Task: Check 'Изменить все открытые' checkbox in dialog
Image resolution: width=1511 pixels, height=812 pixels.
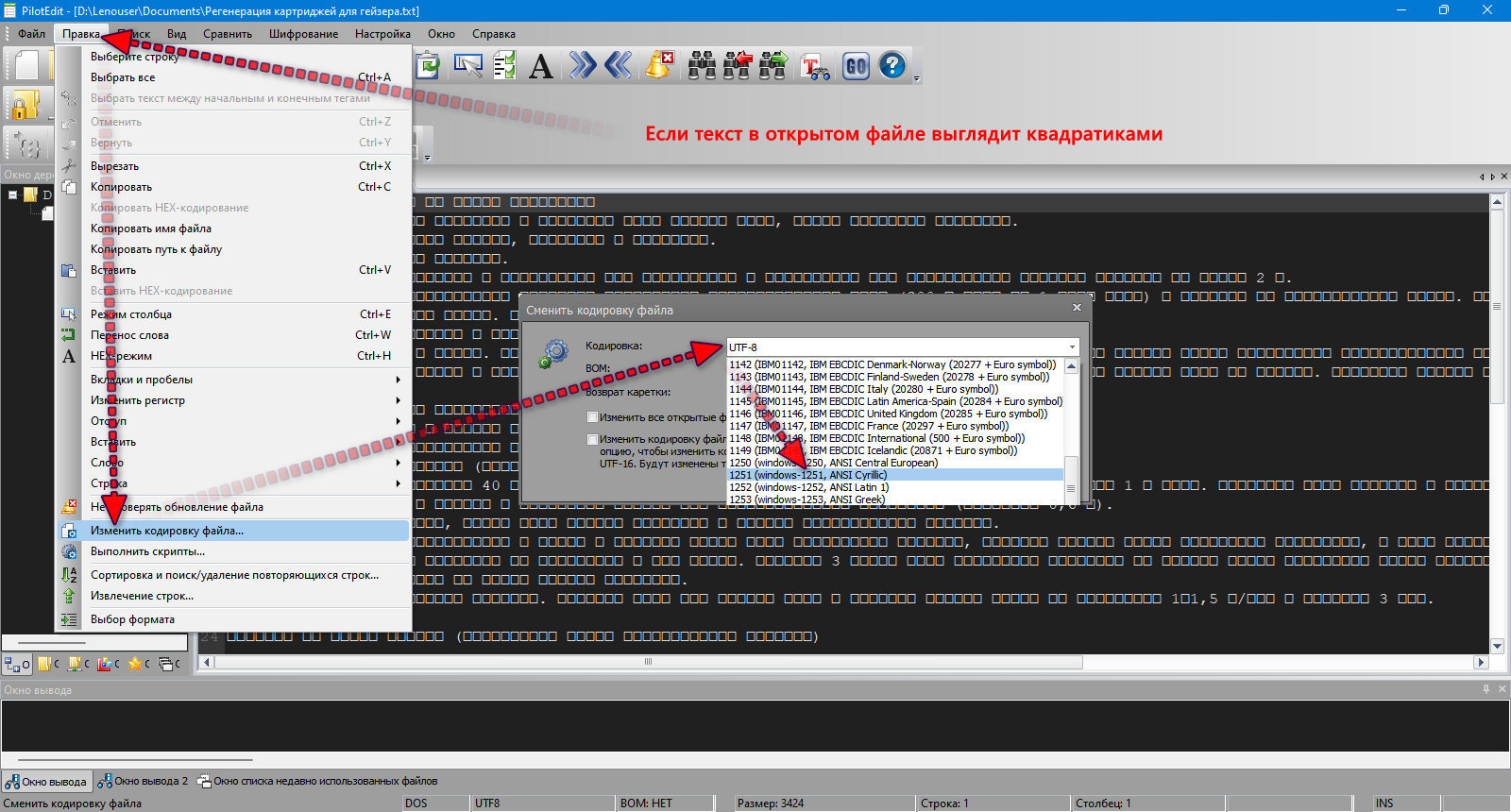Action: tap(593, 417)
